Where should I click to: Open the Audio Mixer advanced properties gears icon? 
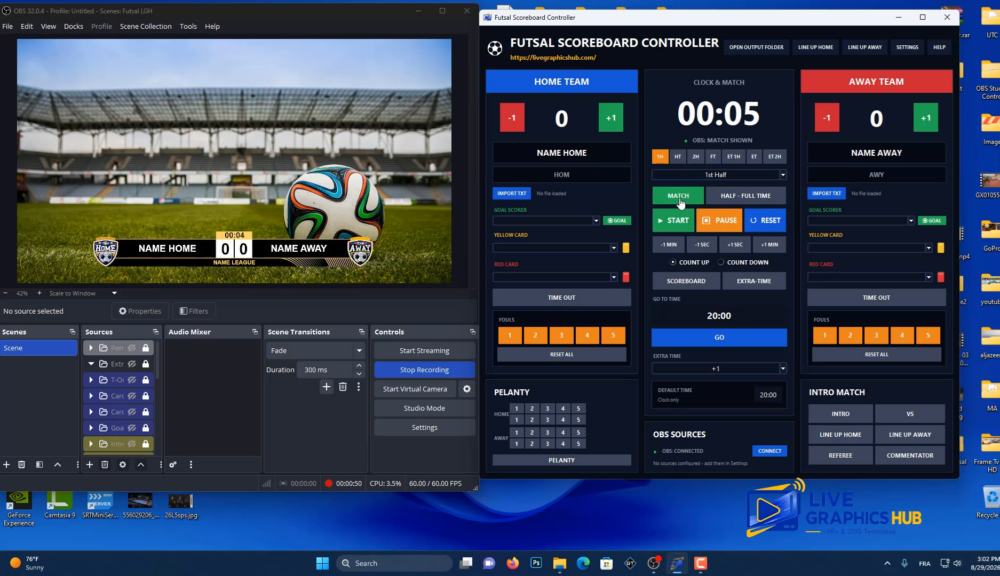pos(173,465)
